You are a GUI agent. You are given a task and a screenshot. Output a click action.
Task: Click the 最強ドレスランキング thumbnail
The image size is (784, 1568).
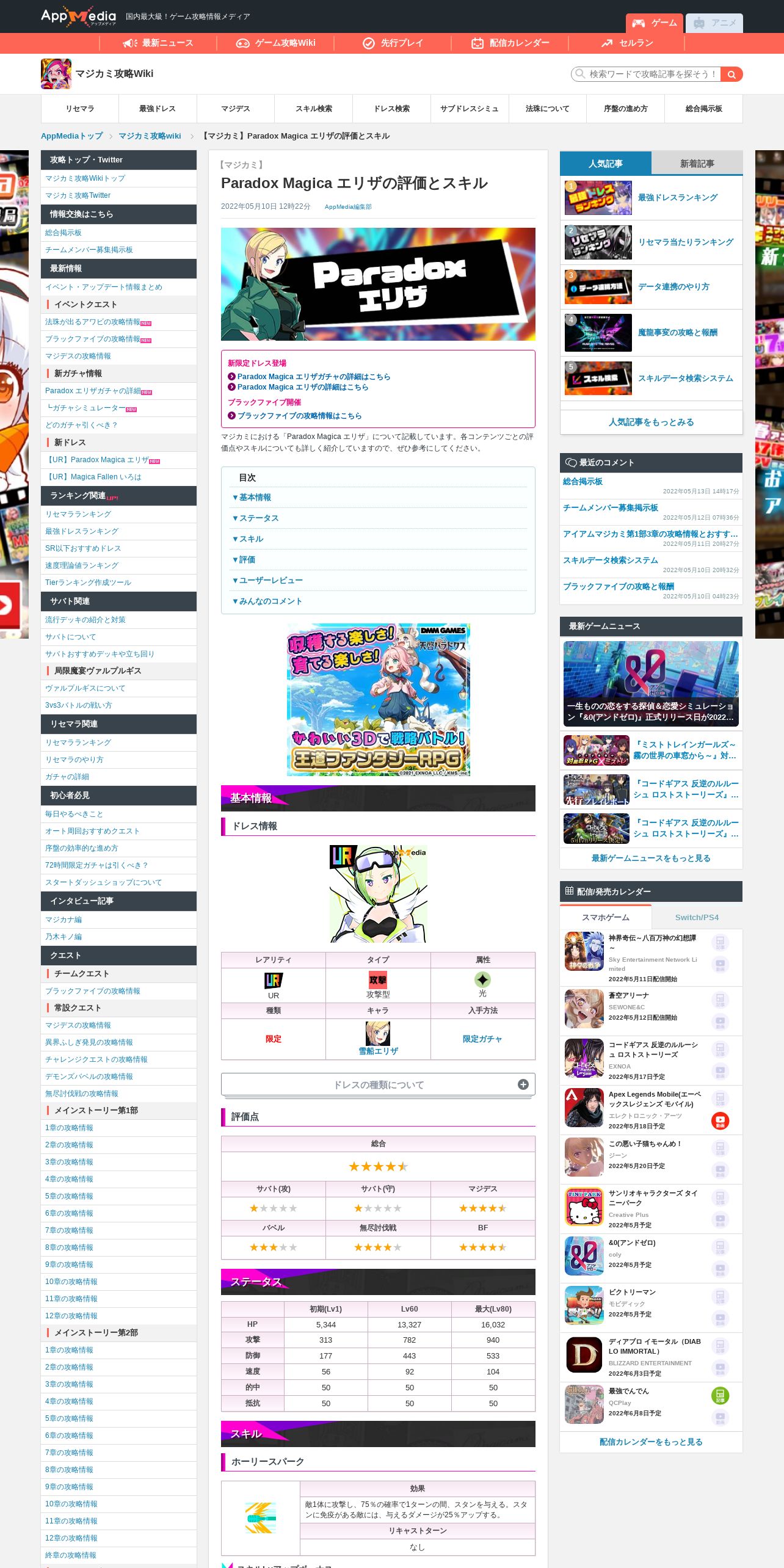tap(598, 197)
